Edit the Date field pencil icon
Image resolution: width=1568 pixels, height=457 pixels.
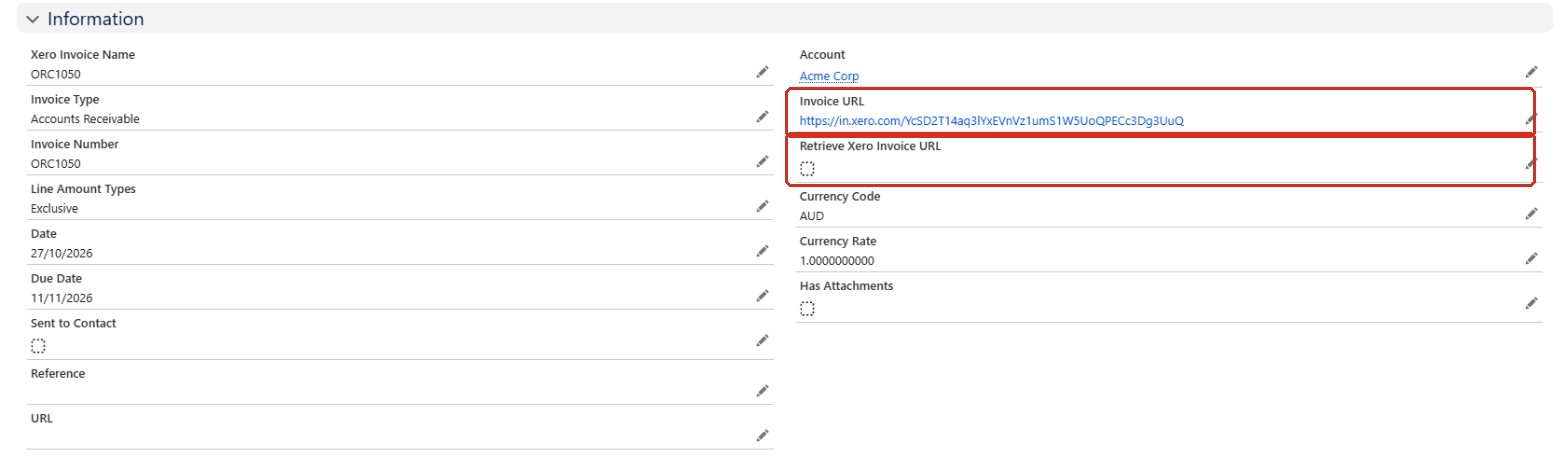(x=762, y=252)
